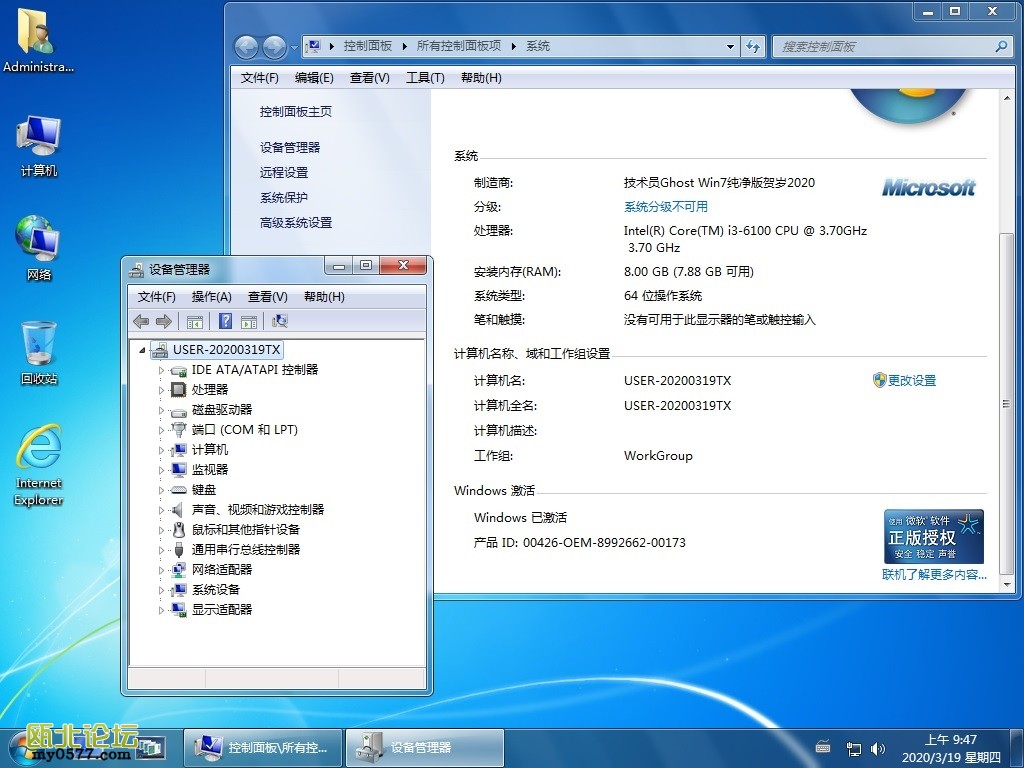This screenshot has width=1024, height=768.
Task: Click the 远程设置 link in left sidebar
Action: (x=284, y=172)
